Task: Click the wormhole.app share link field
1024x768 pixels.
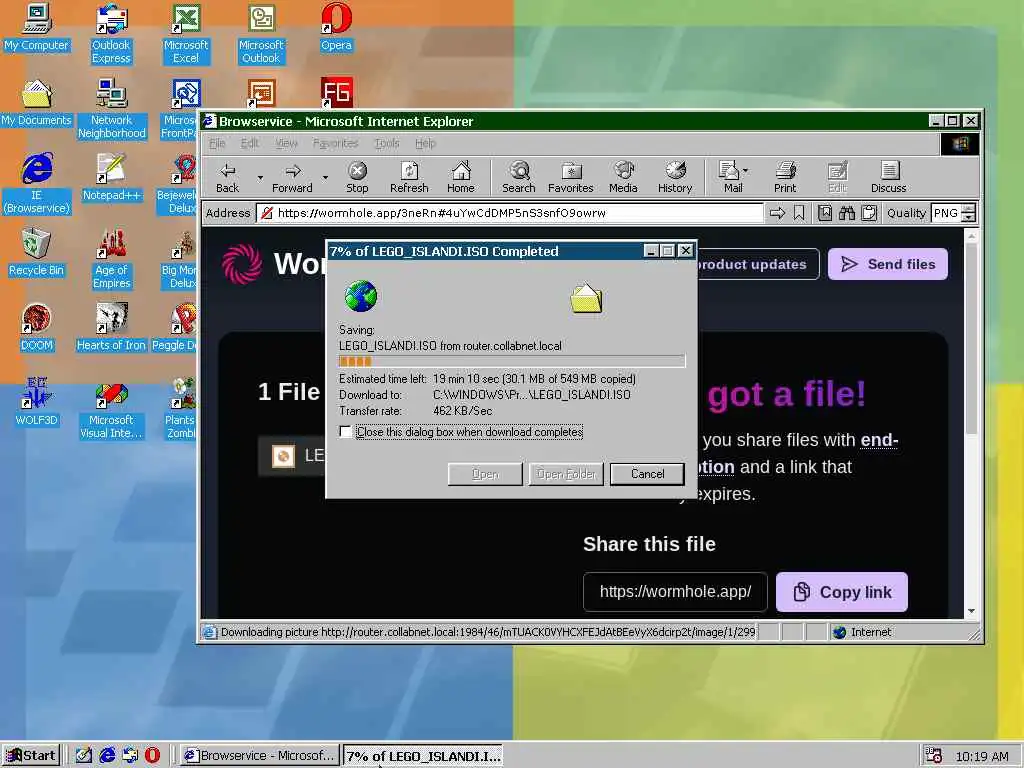Action: [675, 592]
